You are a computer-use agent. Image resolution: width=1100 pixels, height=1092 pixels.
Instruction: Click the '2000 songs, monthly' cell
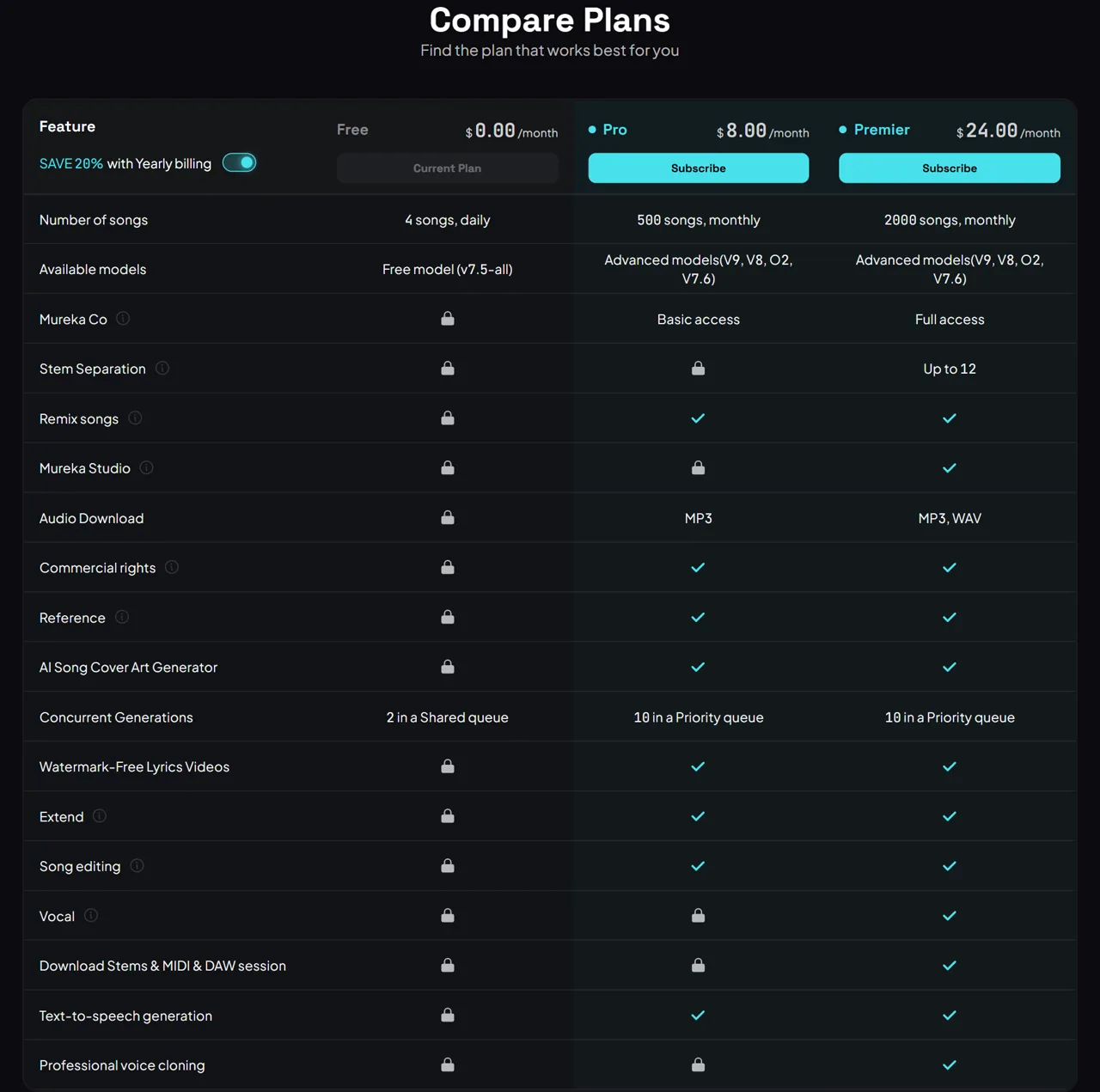point(950,220)
